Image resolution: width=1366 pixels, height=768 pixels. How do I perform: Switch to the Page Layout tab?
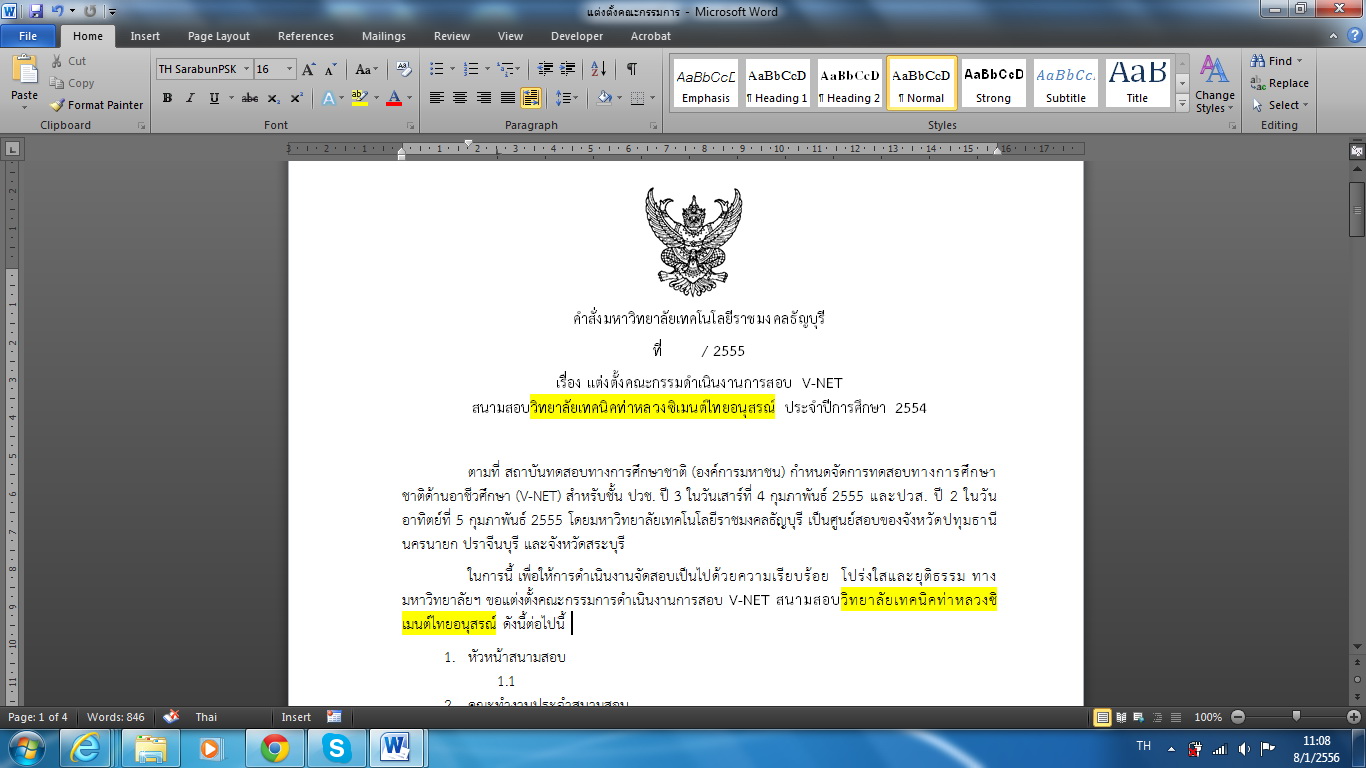click(219, 36)
